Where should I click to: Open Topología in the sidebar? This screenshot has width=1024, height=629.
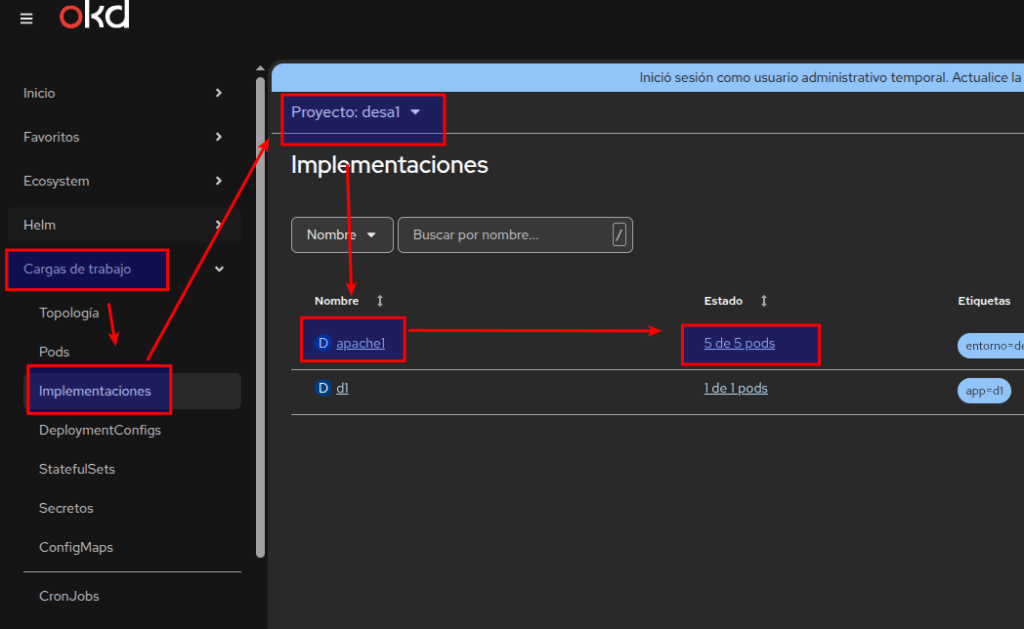(x=69, y=313)
